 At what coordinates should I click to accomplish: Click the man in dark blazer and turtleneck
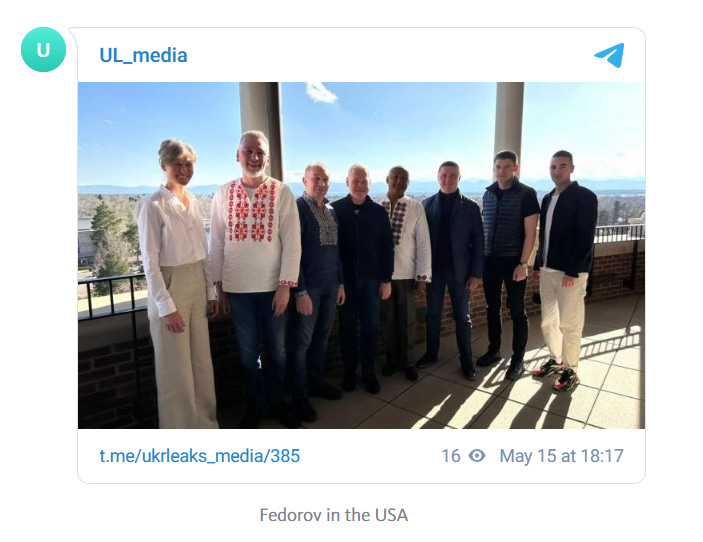452,269
